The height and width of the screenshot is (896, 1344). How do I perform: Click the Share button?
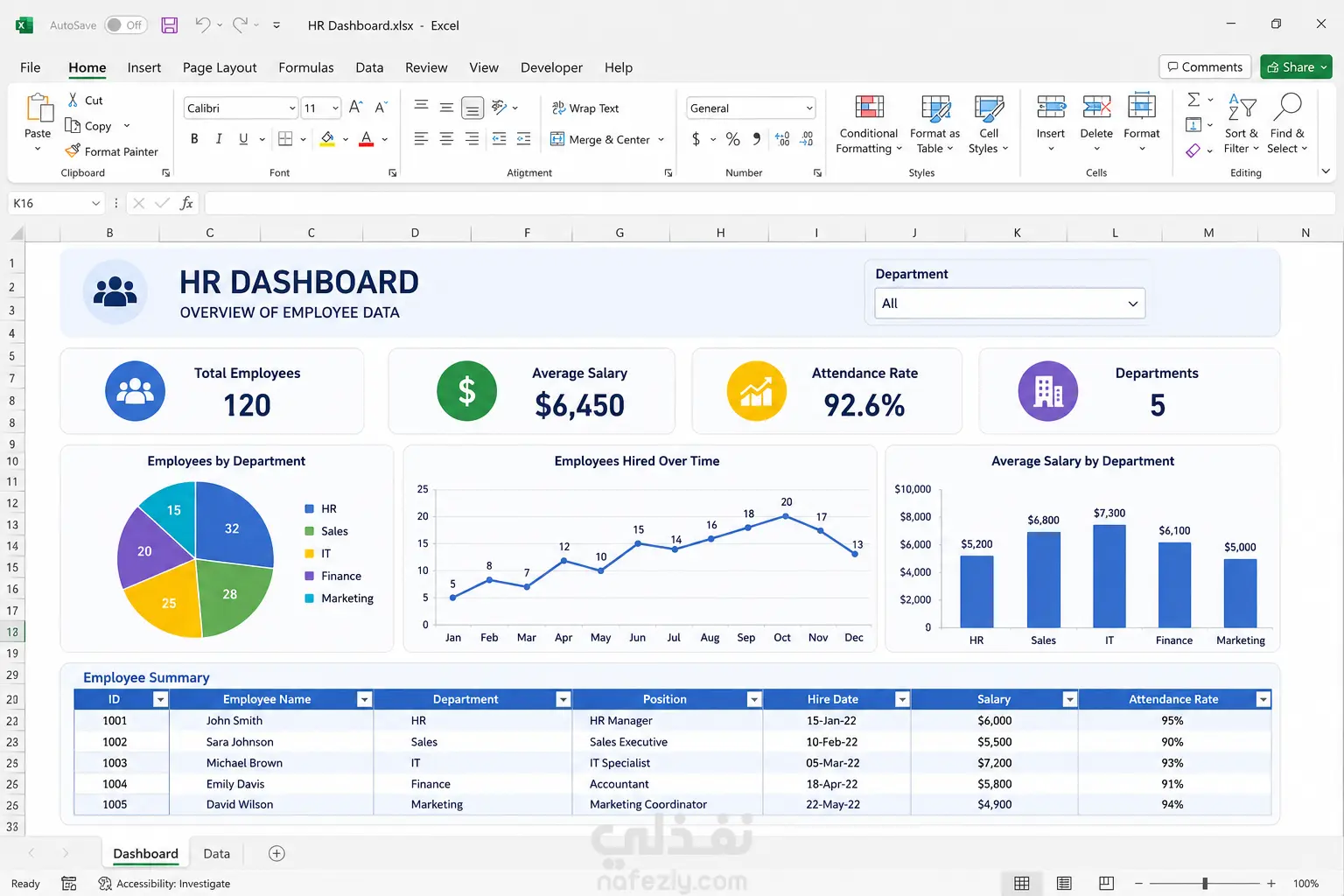1296,67
